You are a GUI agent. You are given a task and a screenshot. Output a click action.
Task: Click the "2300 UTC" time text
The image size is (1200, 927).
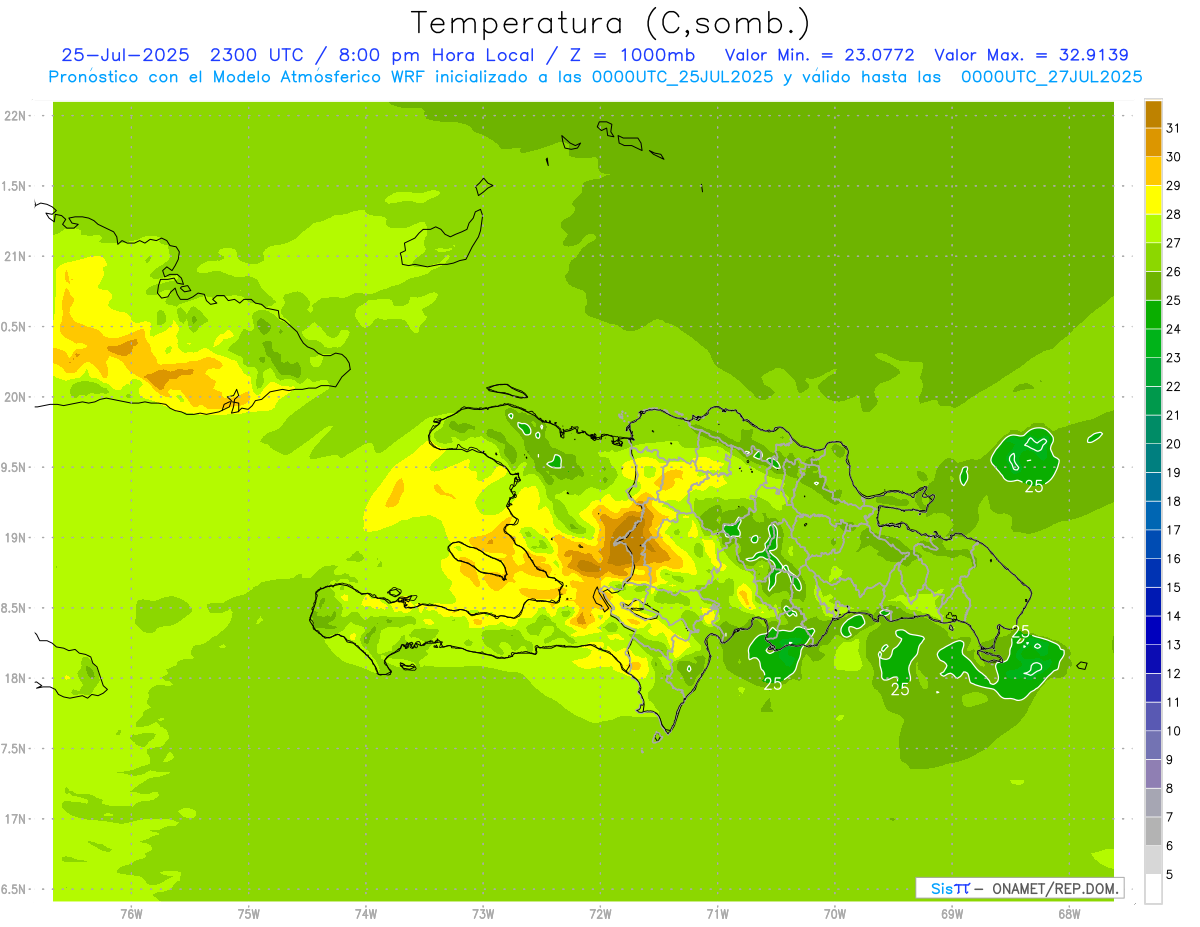256,55
